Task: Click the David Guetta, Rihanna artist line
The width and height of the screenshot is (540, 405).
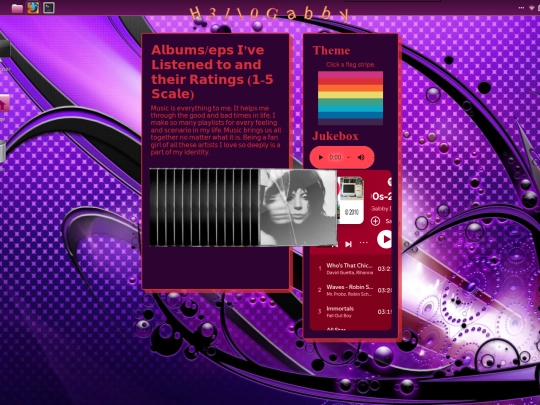Action: click(x=350, y=273)
